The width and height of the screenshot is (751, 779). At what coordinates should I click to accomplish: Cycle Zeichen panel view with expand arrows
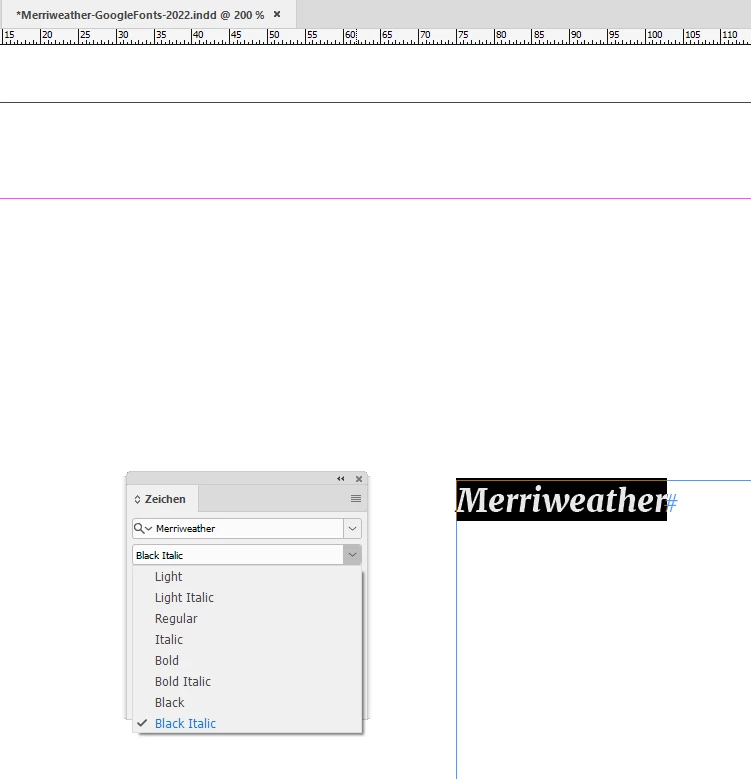tap(138, 499)
